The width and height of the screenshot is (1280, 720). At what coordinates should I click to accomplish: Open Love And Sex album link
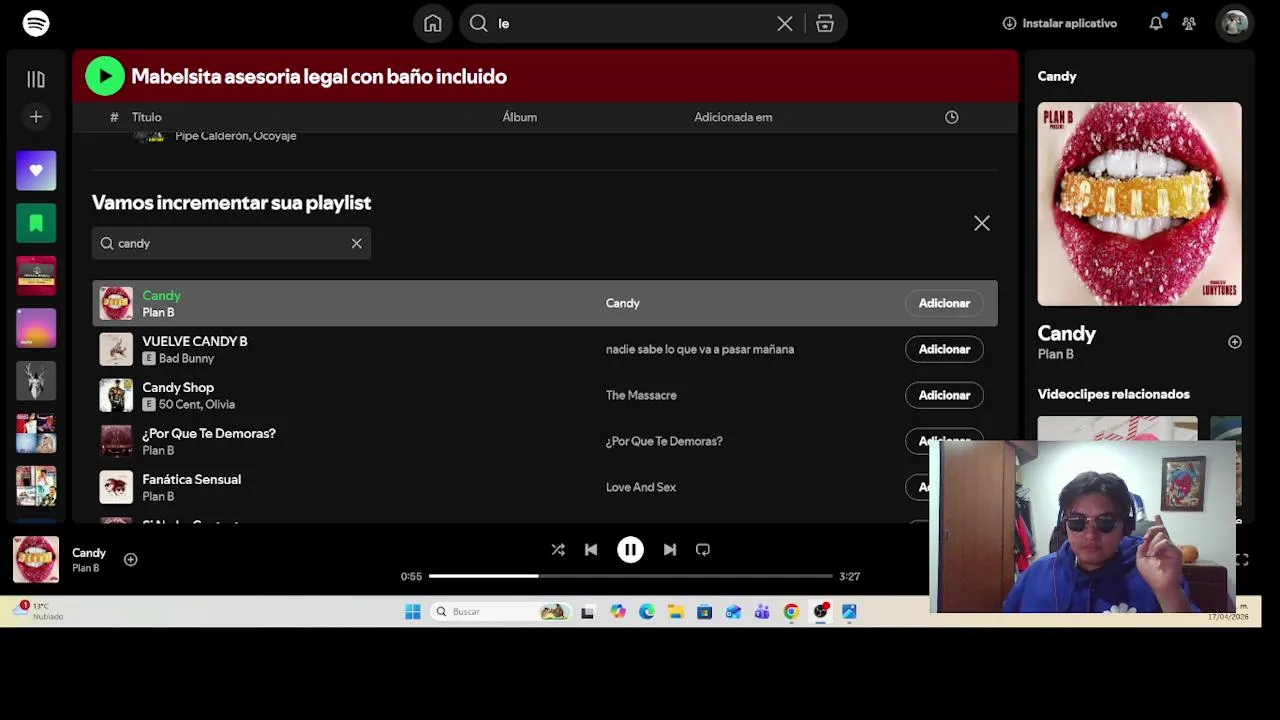(x=641, y=487)
